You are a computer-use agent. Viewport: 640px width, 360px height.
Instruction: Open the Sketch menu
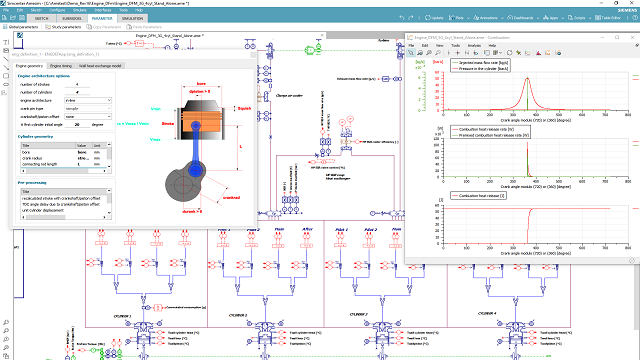[36, 10]
